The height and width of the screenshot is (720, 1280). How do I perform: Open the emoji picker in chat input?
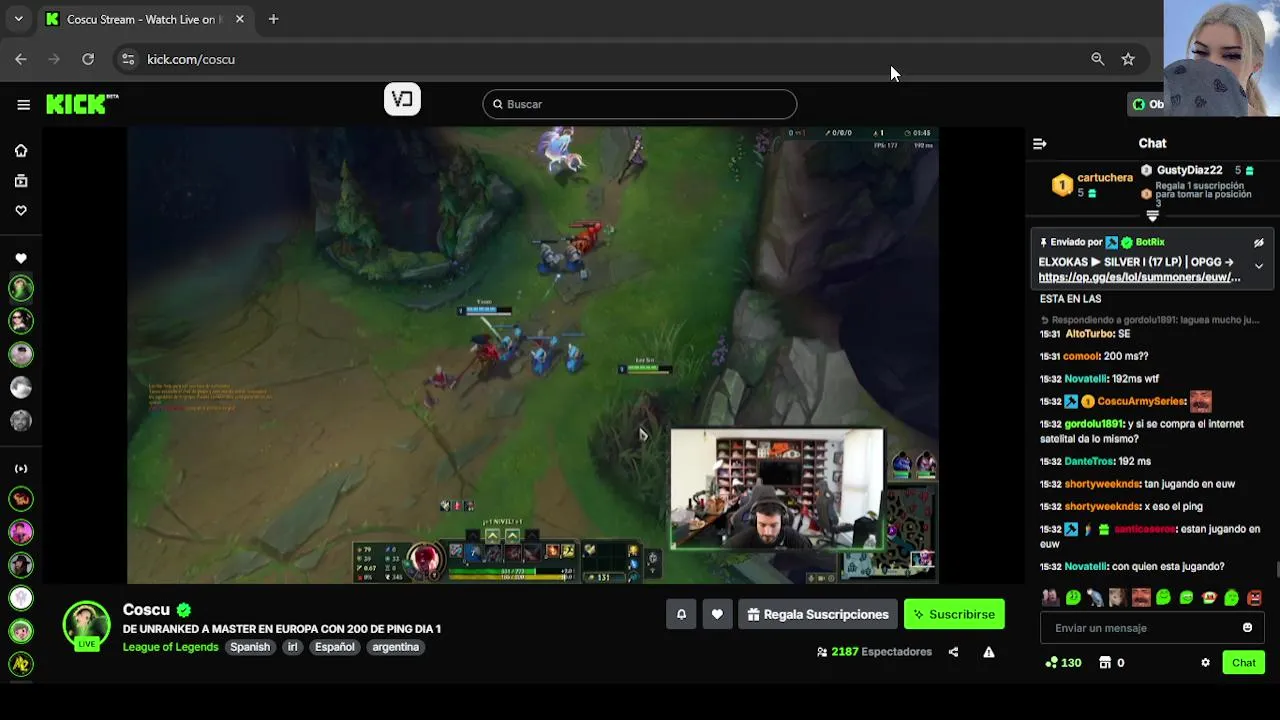(1247, 628)
